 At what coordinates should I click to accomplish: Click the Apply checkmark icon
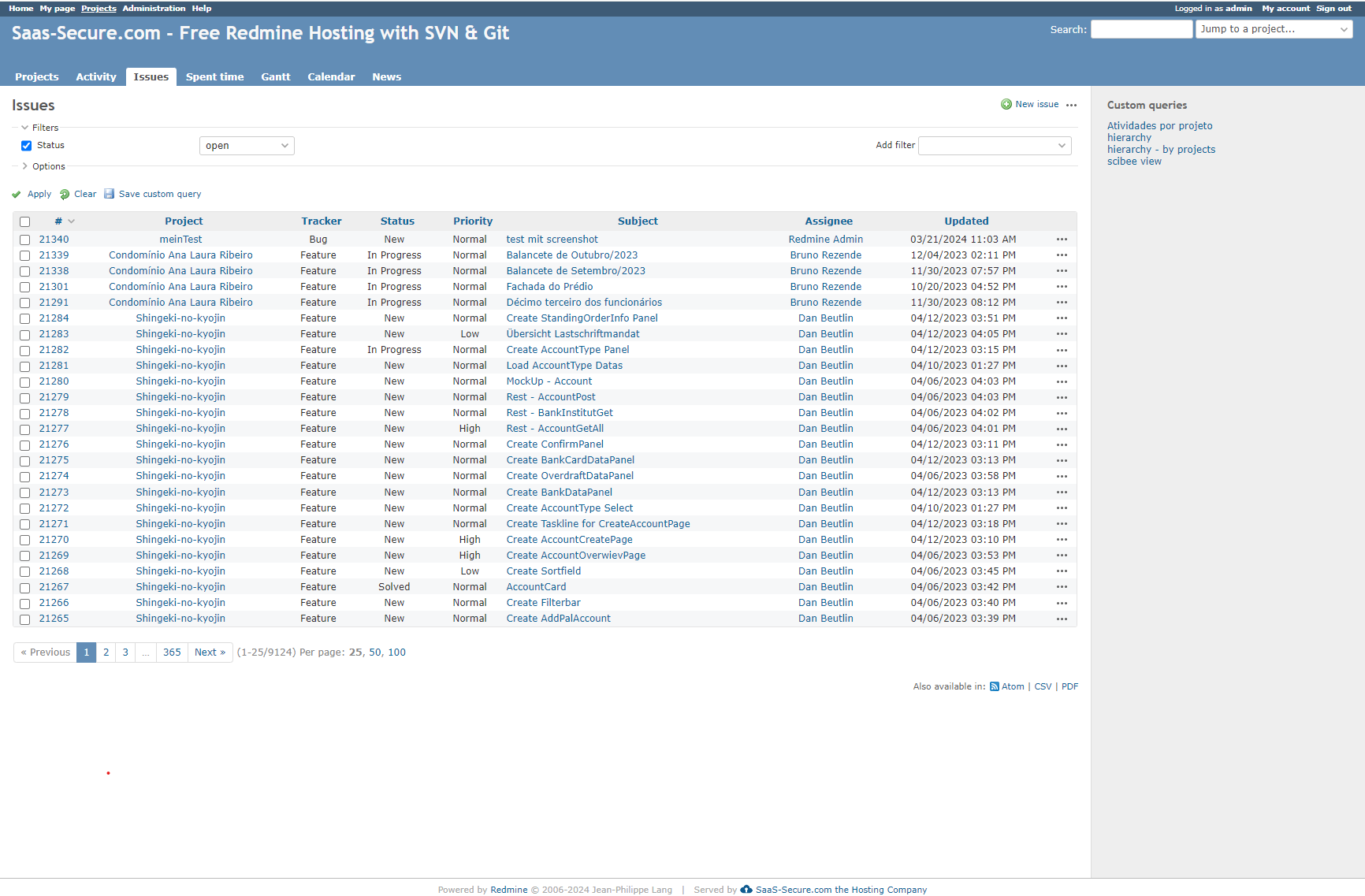click(17, 195)
